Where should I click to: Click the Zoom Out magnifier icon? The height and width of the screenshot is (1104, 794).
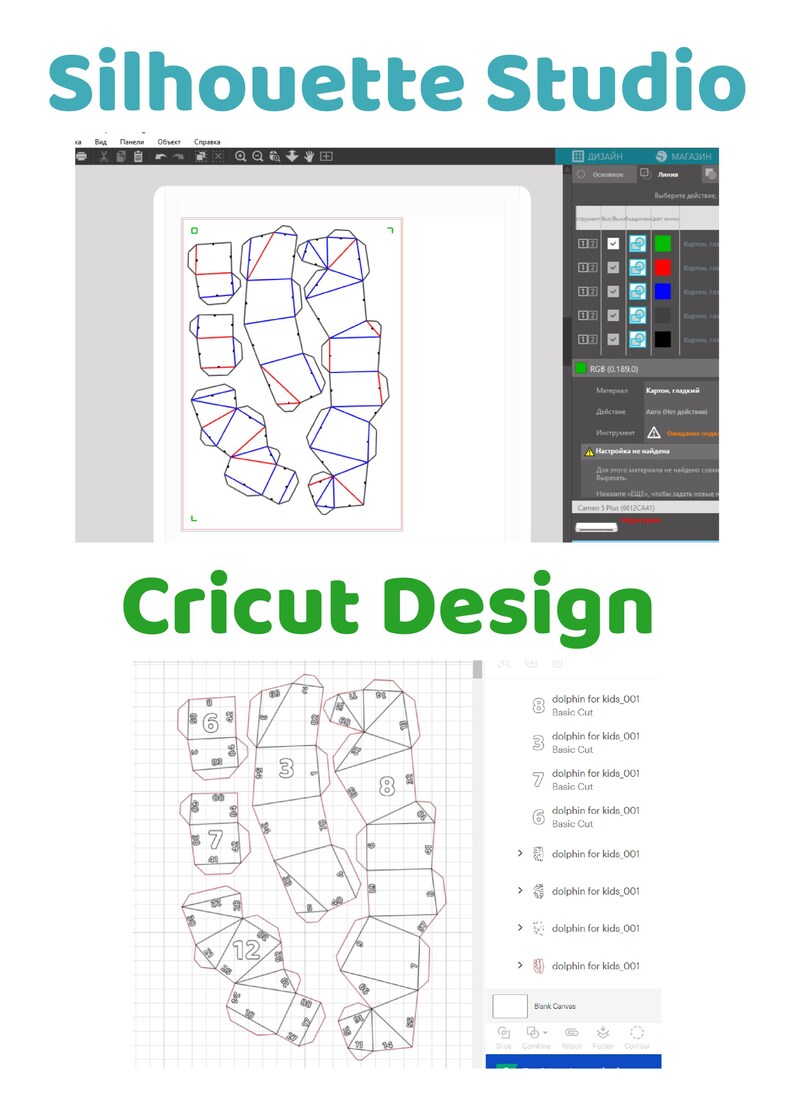pos(258,156)
